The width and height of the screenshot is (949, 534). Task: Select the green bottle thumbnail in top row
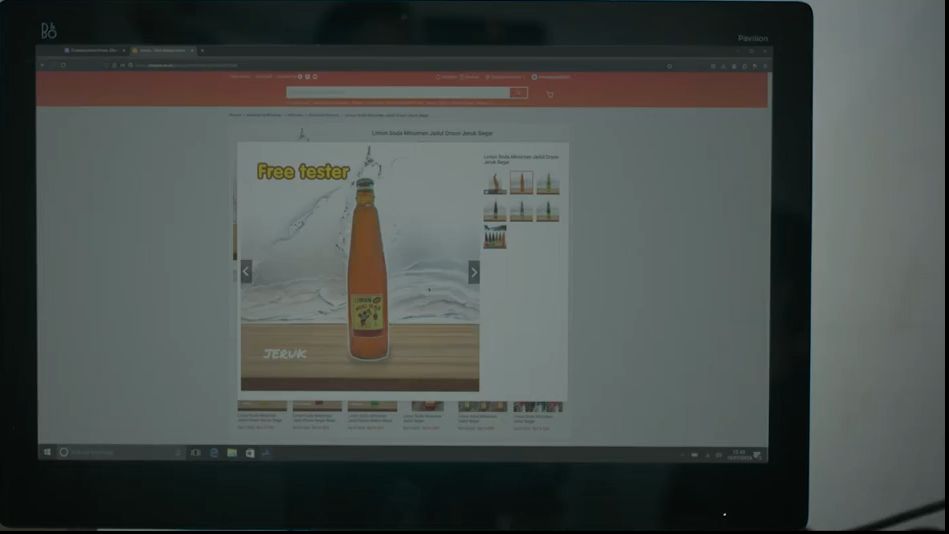click(x=547, y=183)
